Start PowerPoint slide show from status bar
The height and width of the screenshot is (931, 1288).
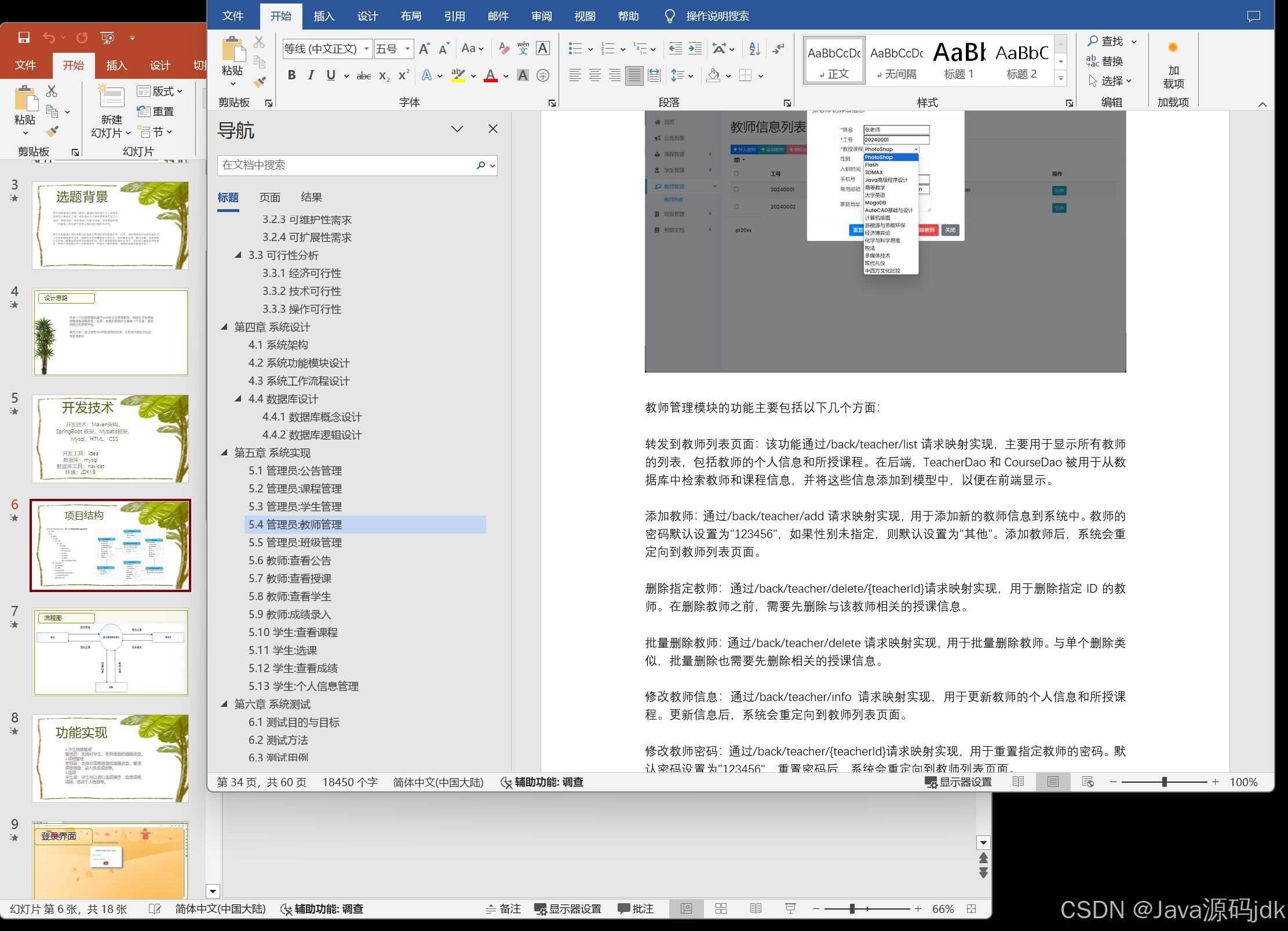pyautogui.click(x=790, y=908)
